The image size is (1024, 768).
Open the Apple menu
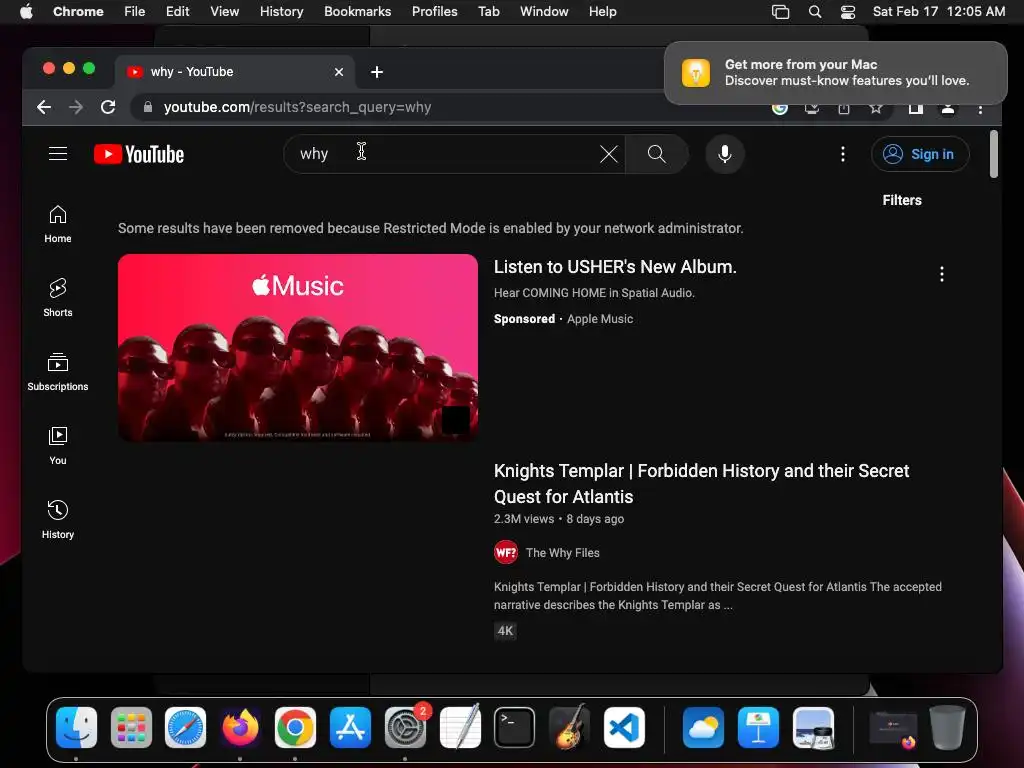coord(26,12)
